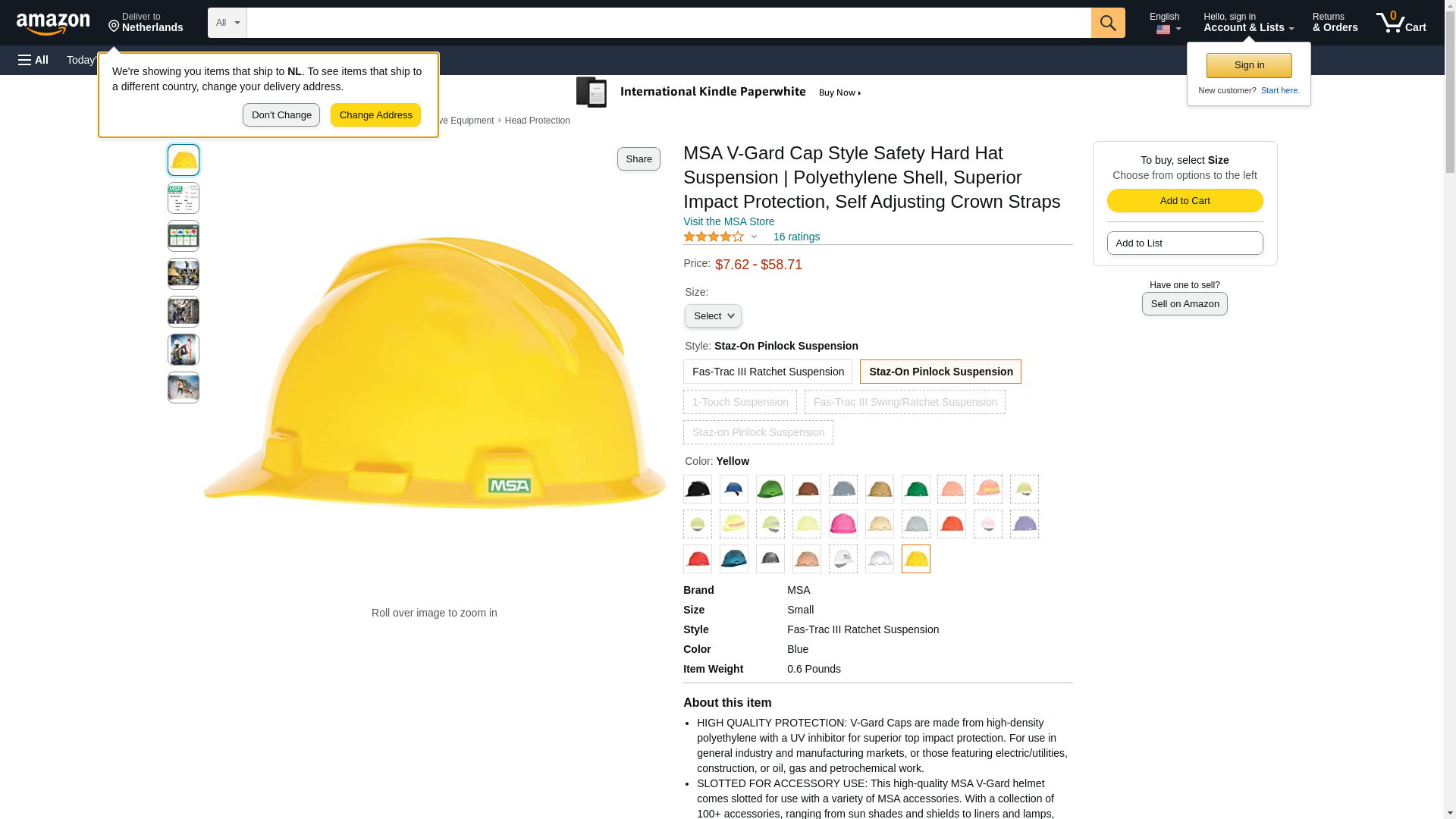Open the All hamburger menu
Viewport: 1456px width, 819px height.
pyautogui.click(x=33, y=60)
